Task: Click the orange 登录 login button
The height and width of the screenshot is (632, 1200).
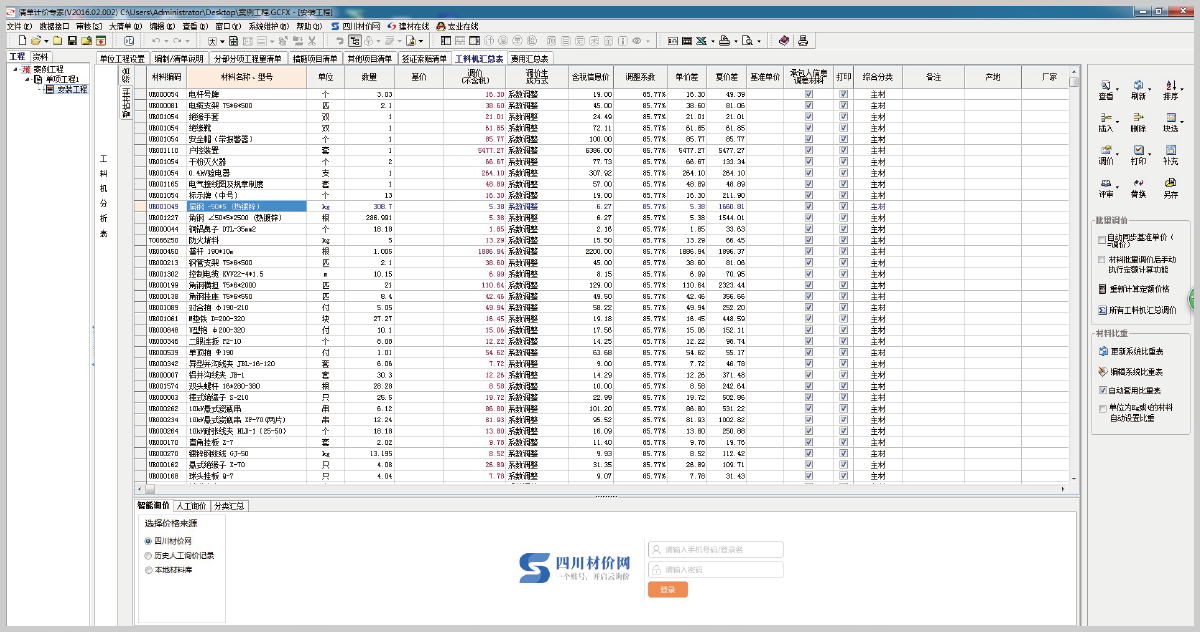Action: (667, 590)
